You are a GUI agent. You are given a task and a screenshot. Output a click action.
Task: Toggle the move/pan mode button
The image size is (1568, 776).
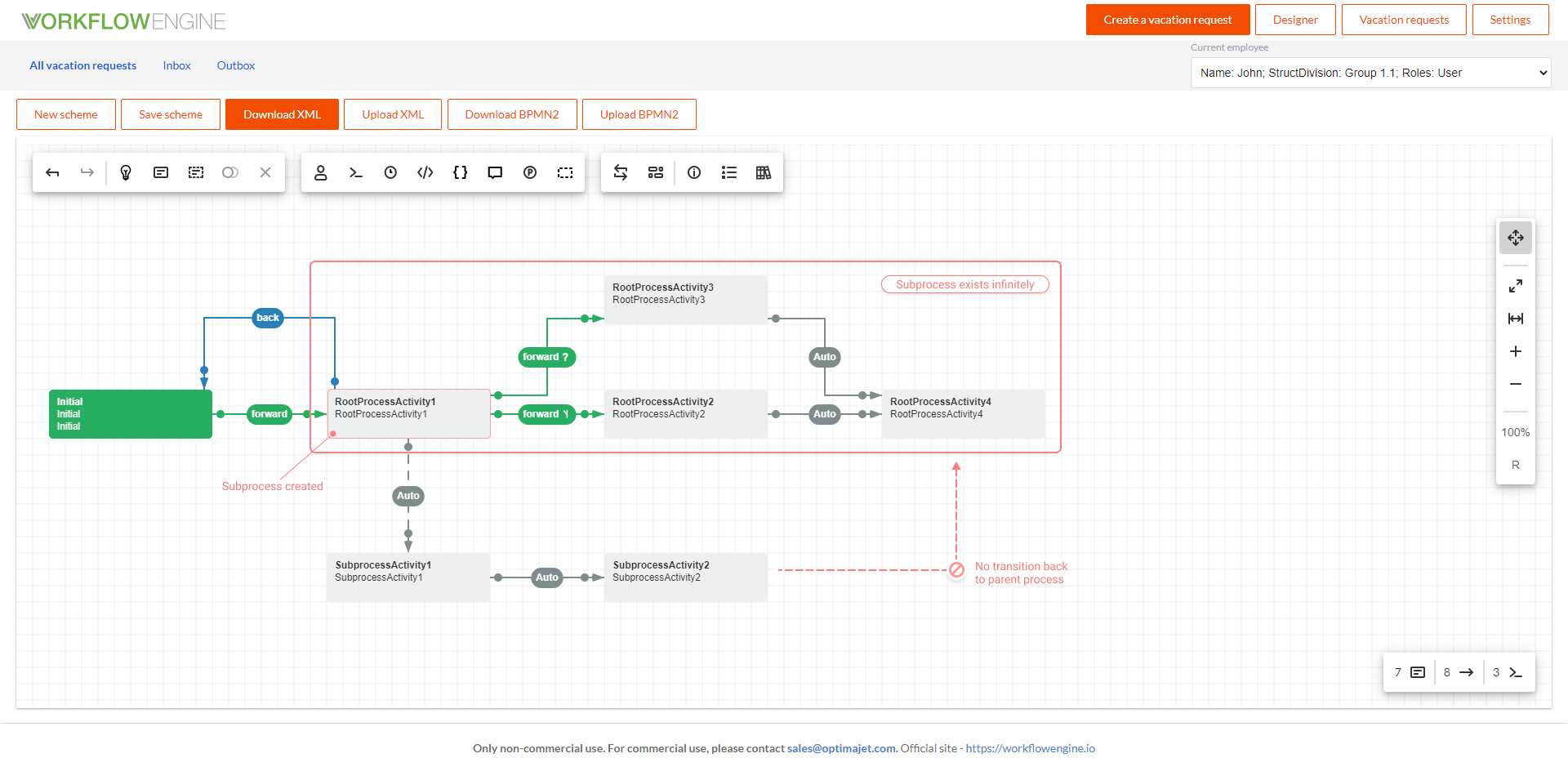pyautogui.click(x=1516, y=238)
